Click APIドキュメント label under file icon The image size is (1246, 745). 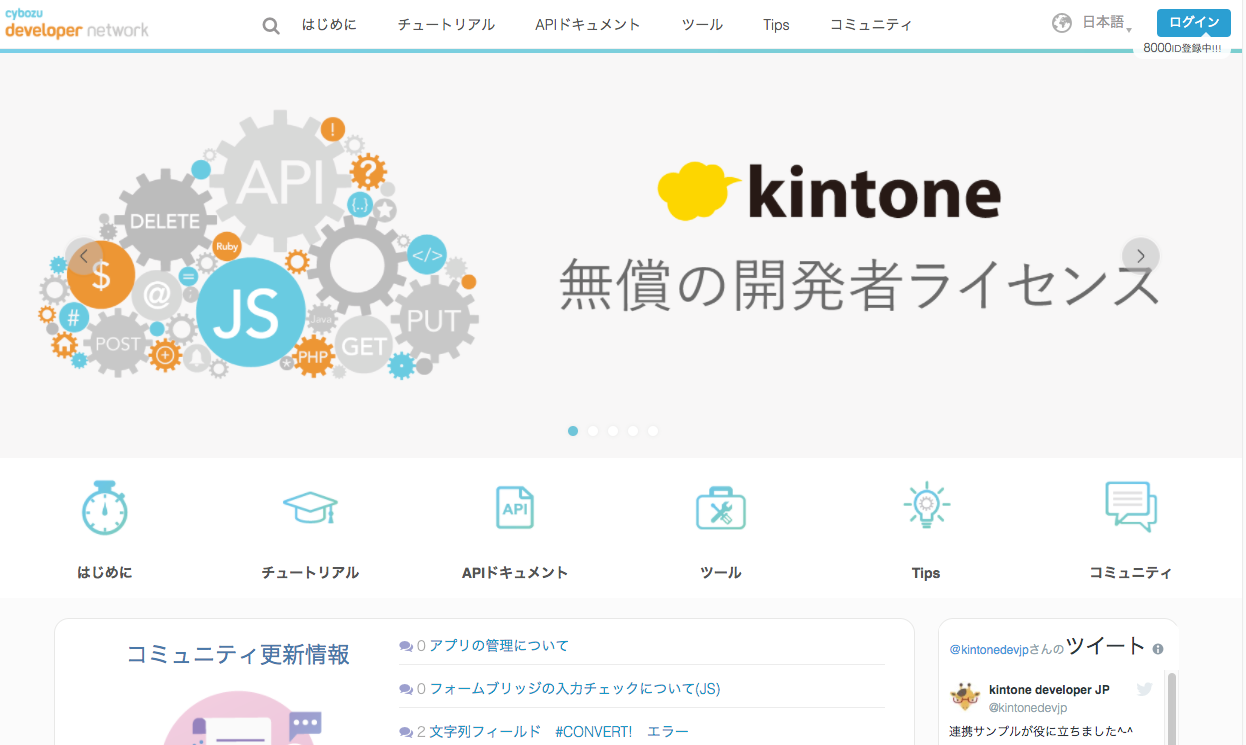coord(515,573)
